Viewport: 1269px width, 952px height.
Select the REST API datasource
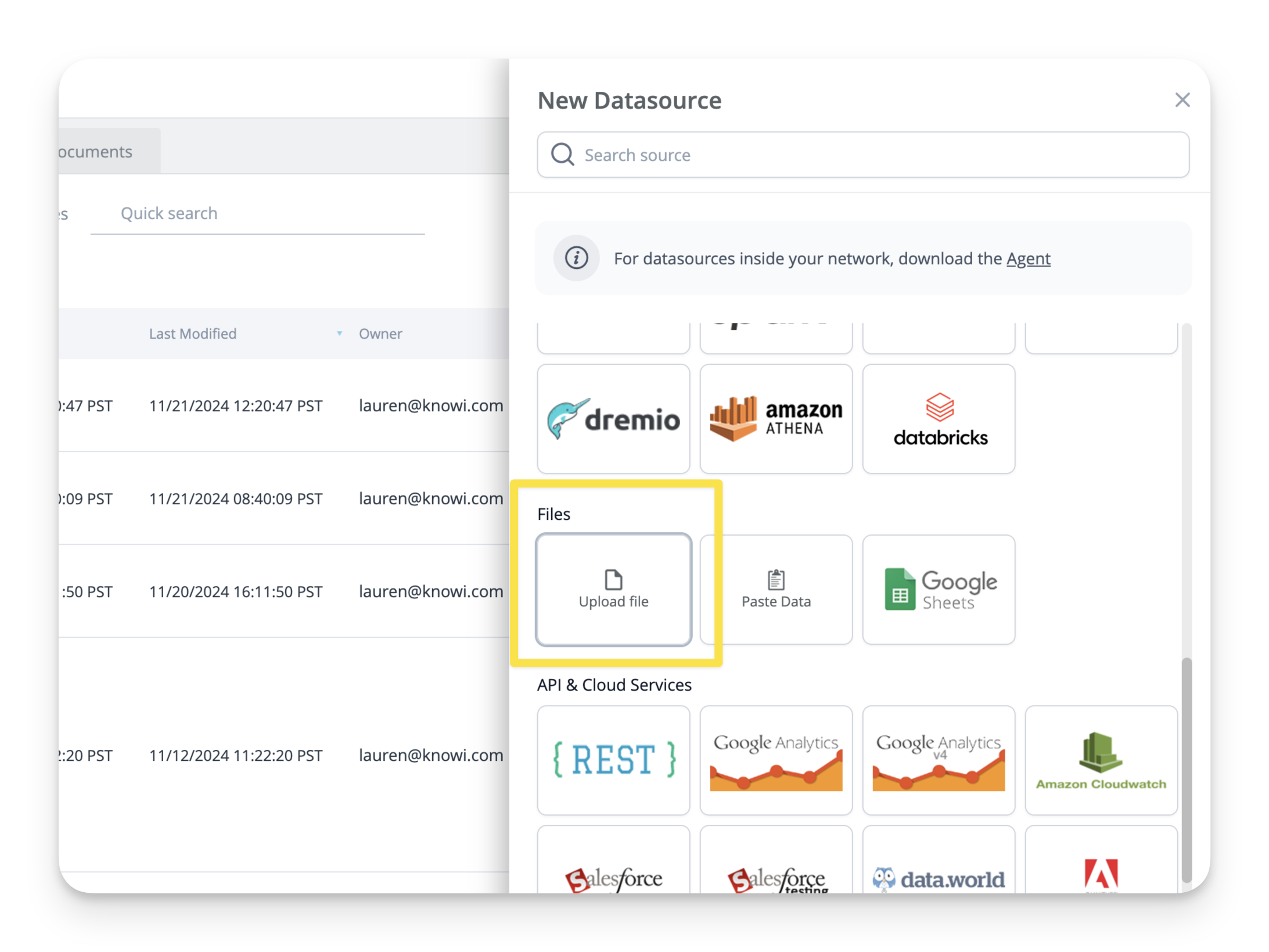pyautogui.click(x=613, y=760)
